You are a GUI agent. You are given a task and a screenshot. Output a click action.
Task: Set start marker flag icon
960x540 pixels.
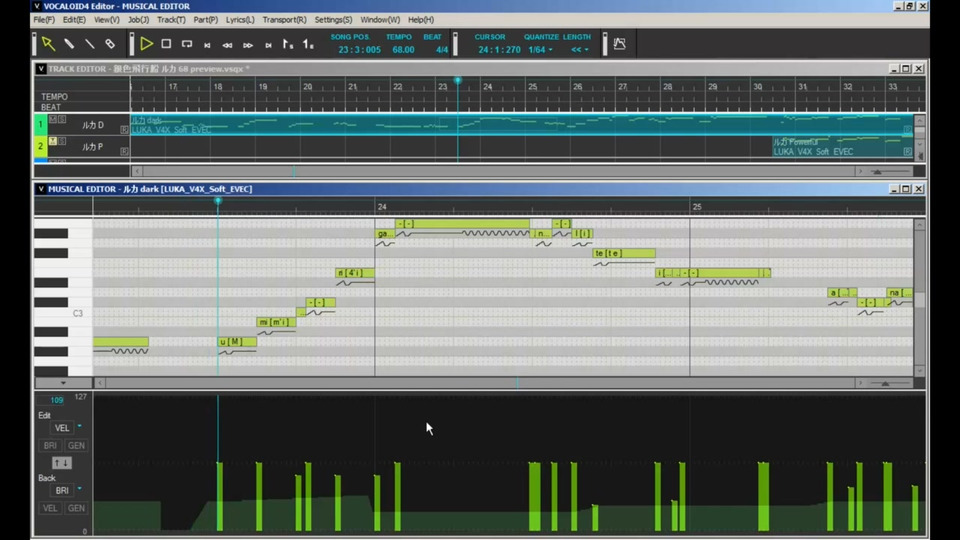coord(288,44)
